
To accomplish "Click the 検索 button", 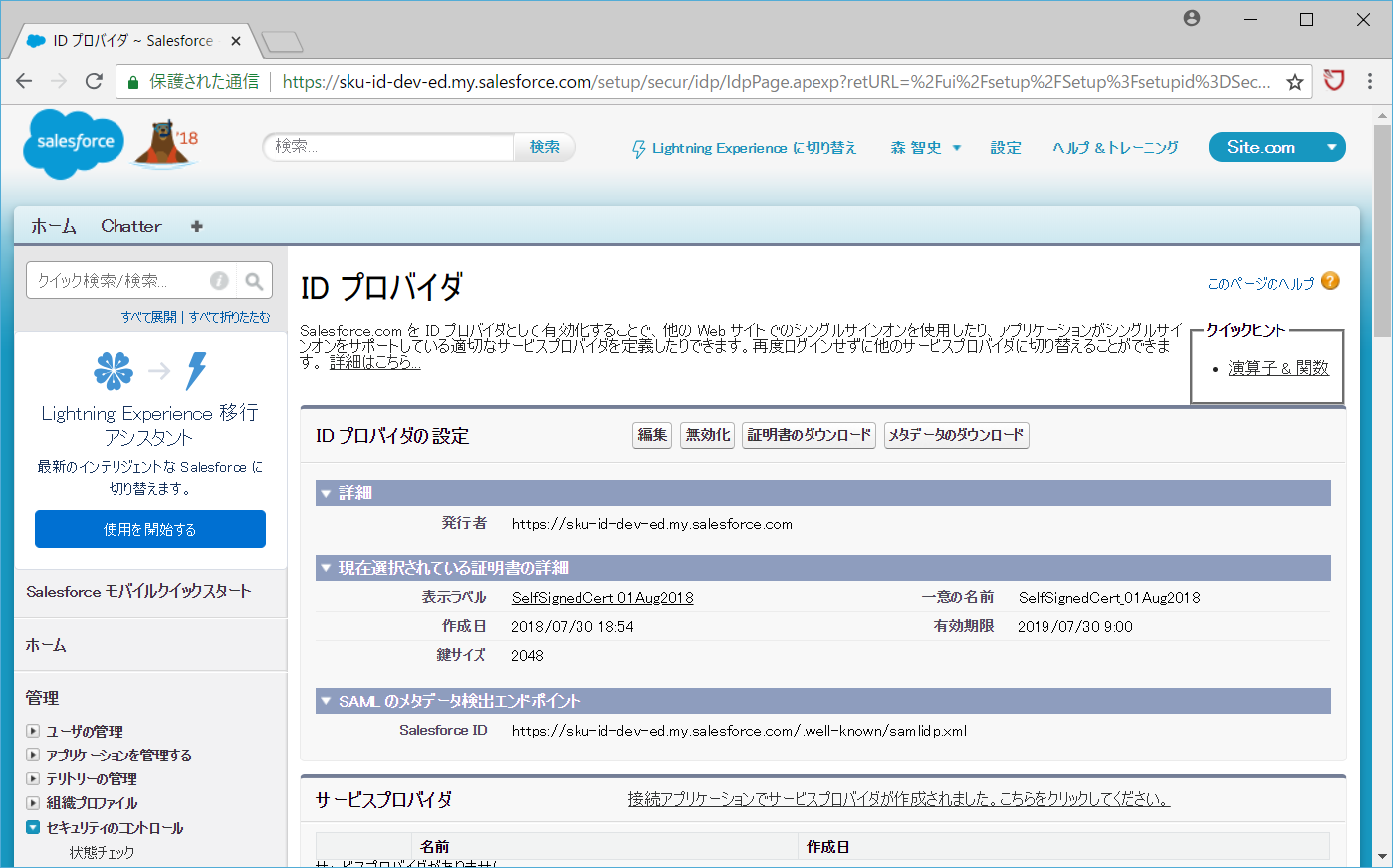I will click(x=545, y=147).
